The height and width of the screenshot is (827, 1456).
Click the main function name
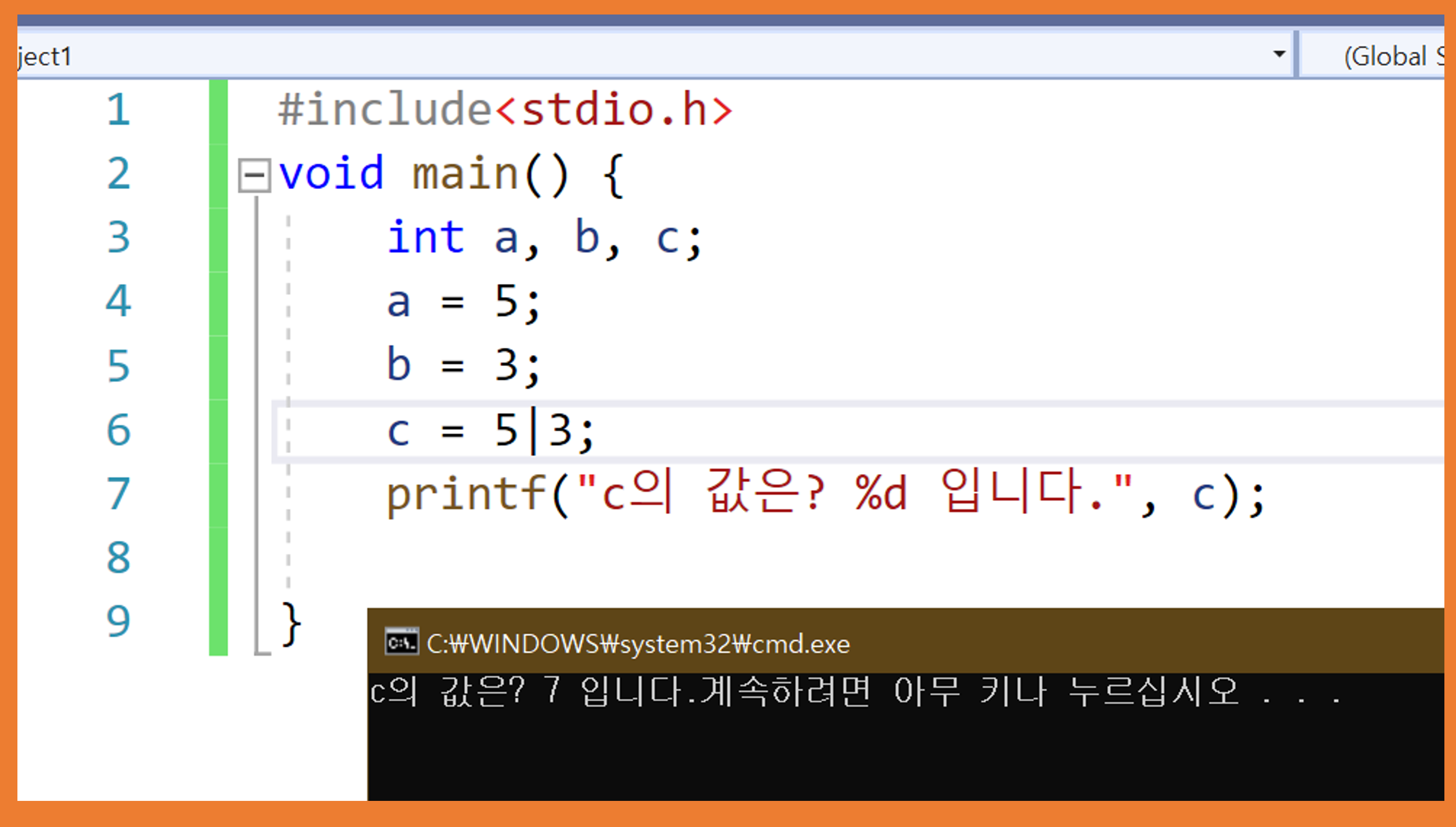(x=465, y=173)
